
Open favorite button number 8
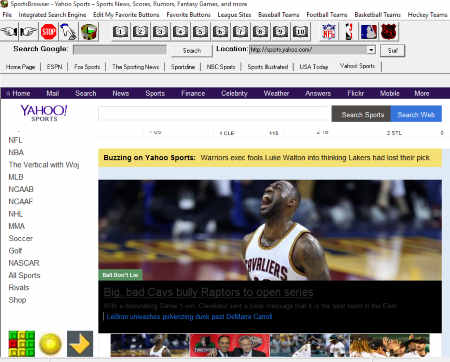(x=260, y=32)
